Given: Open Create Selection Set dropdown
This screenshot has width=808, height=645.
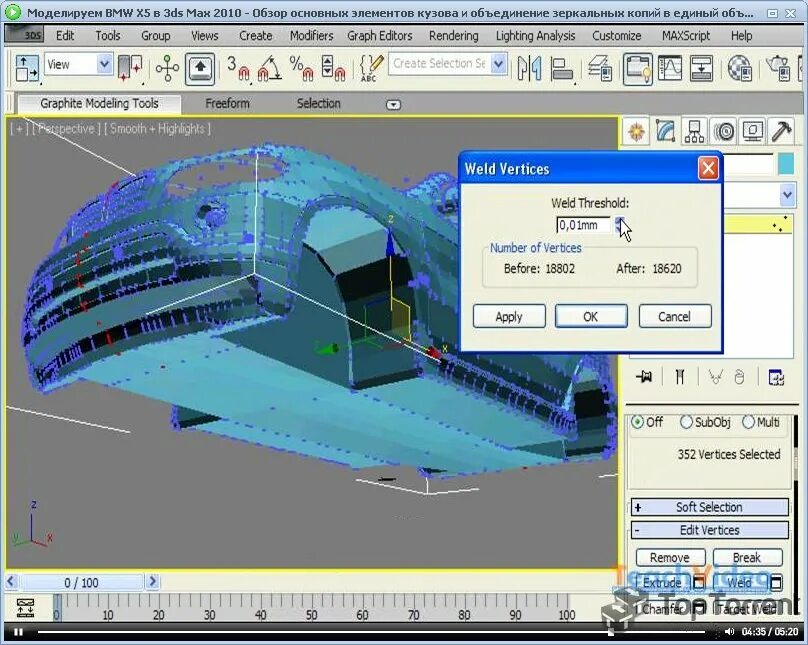Looking at the screenshot, I should [498, 64].
